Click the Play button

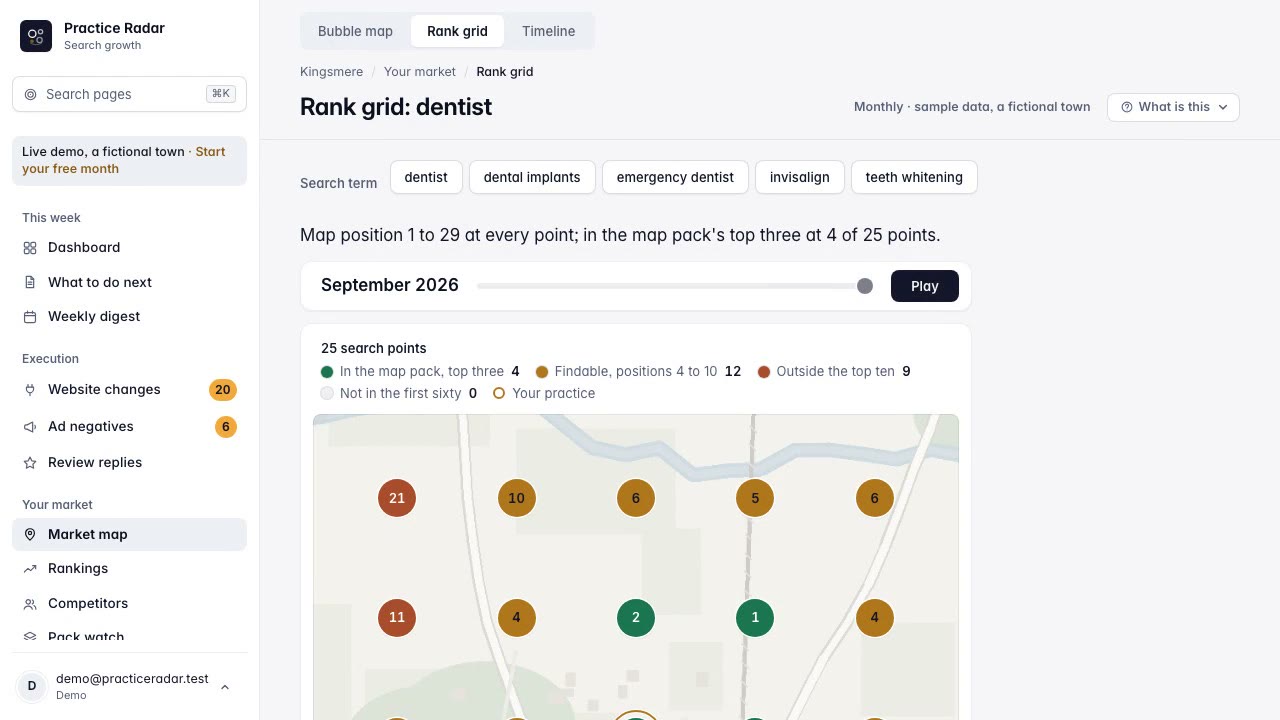point(925,286)
